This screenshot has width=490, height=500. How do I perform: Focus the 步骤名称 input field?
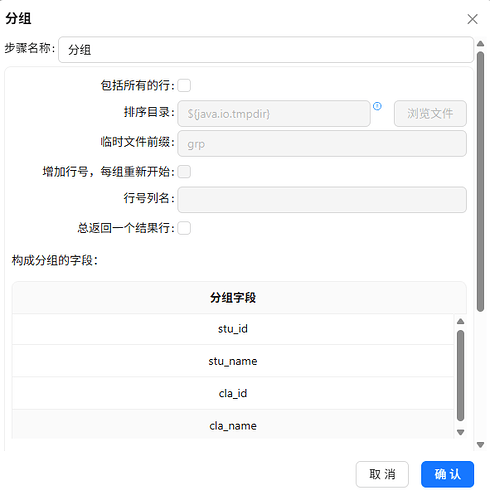tap(266, 50)
